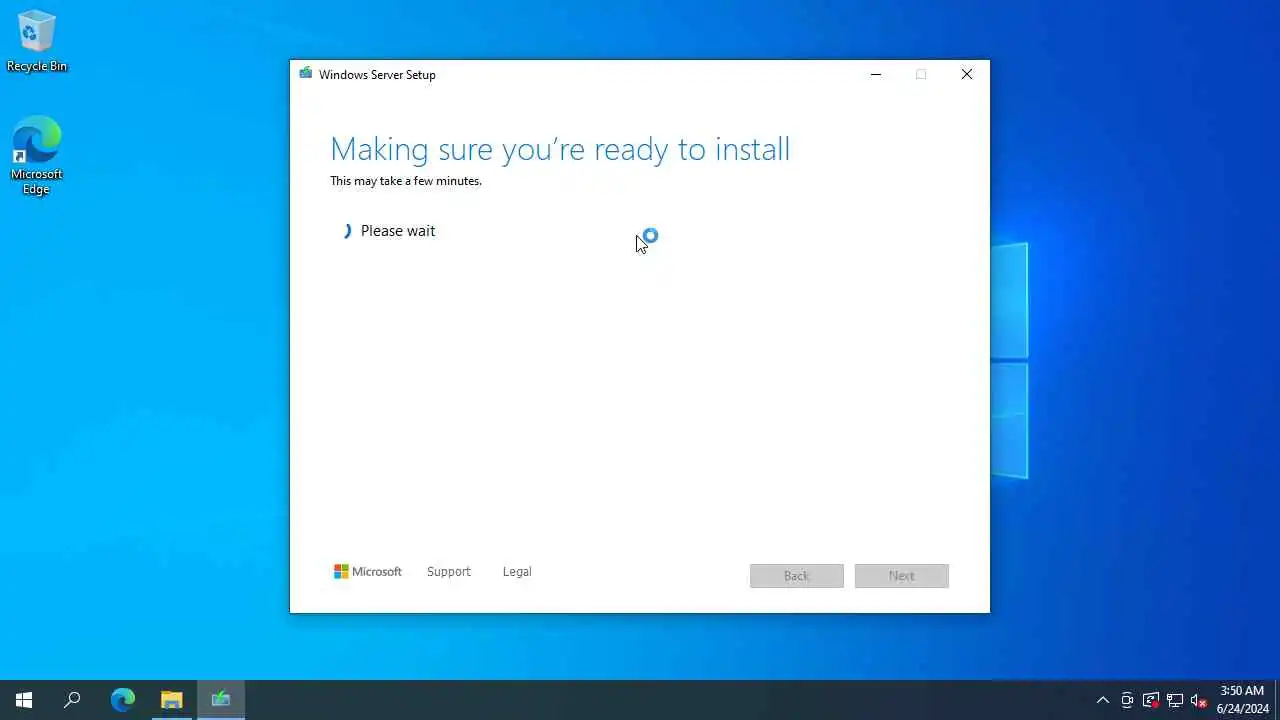Select the Windows Server Setup taskbar button
This screenshot has height=720, width=1280.
[x=221, y=700]
